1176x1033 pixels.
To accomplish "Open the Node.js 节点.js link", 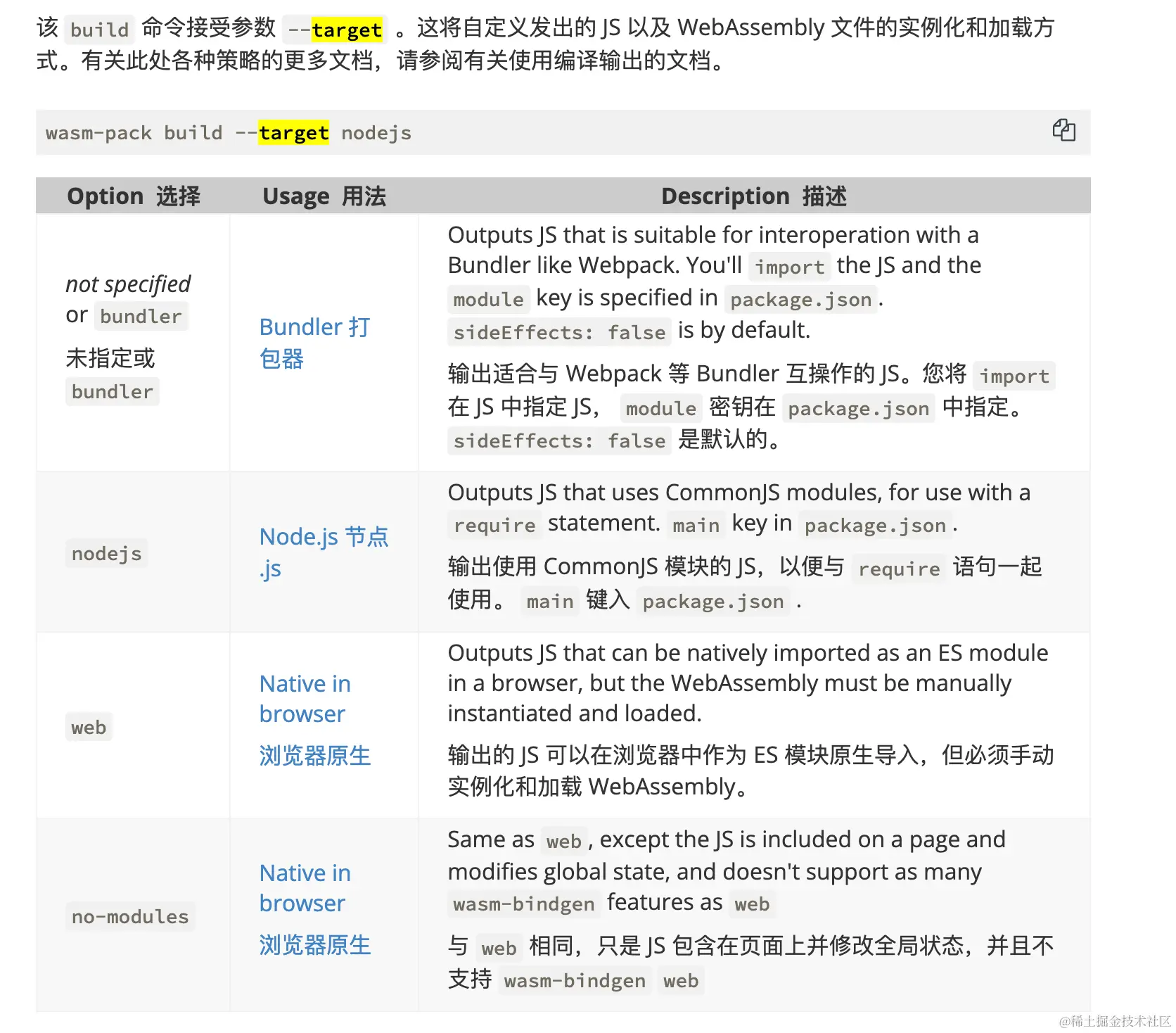I will 324,552.
